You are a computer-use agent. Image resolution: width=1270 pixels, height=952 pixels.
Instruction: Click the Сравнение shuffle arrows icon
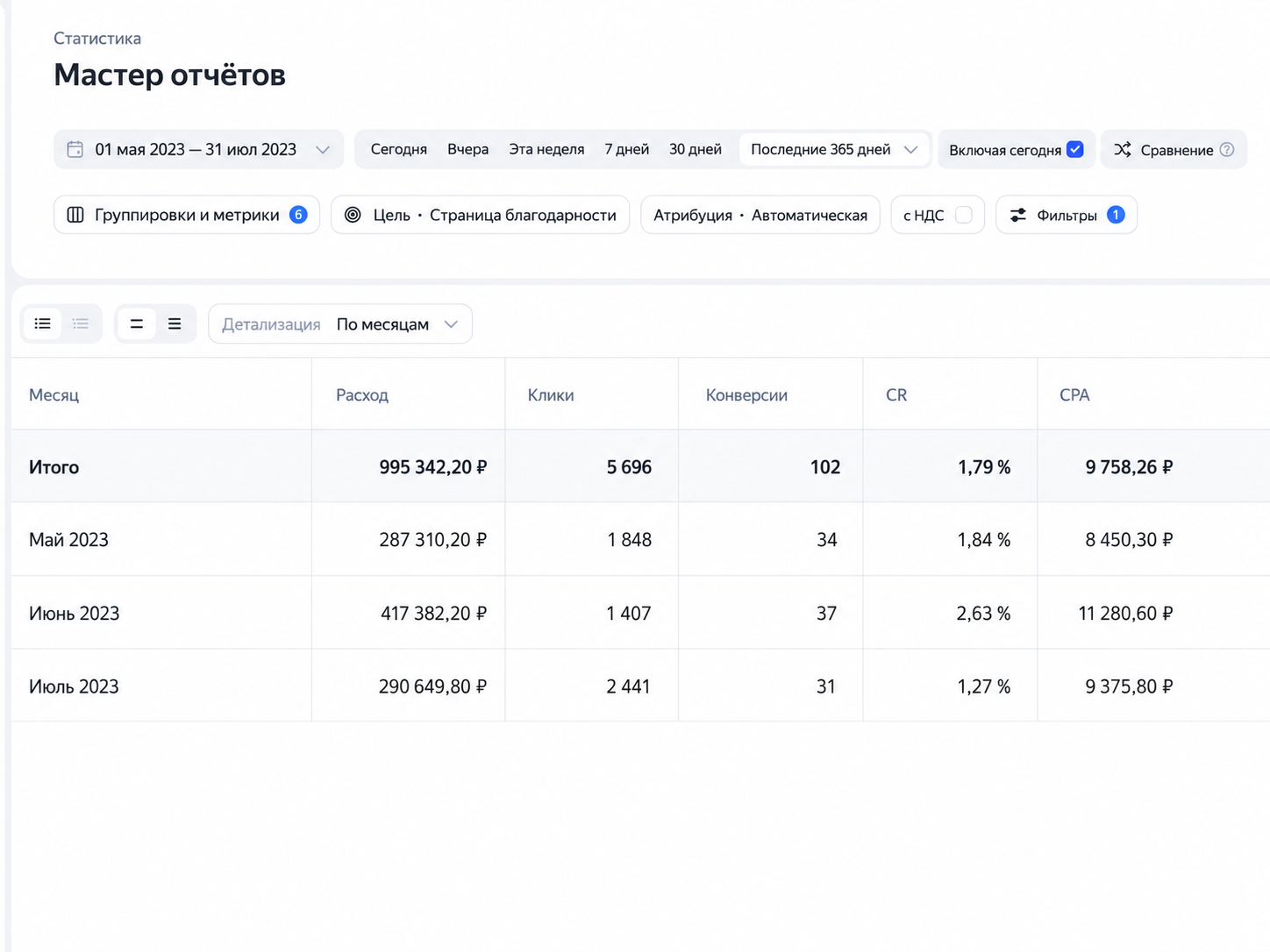(1122, 150)
